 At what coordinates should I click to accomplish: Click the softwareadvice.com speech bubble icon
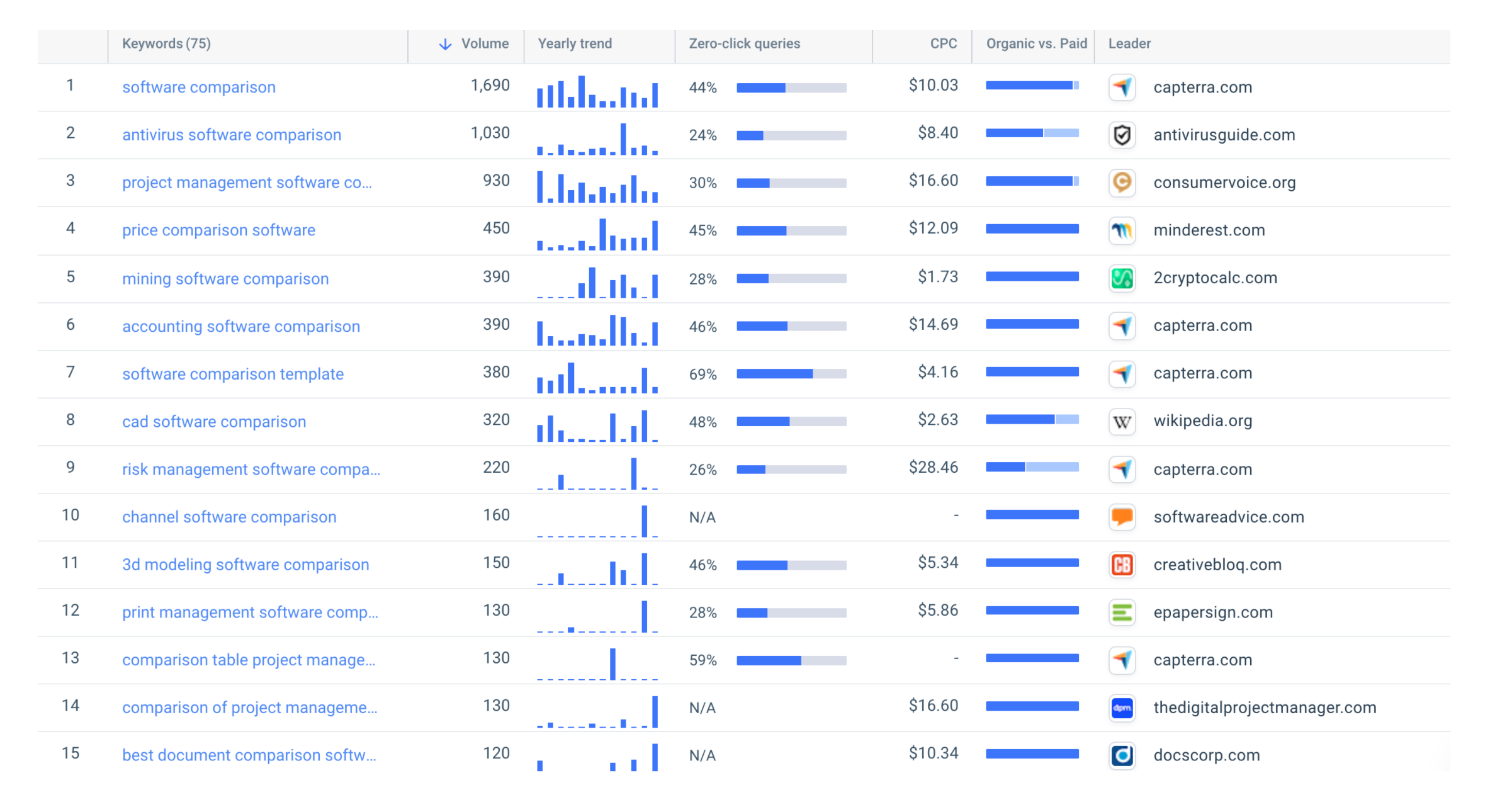coord(1122,517)
